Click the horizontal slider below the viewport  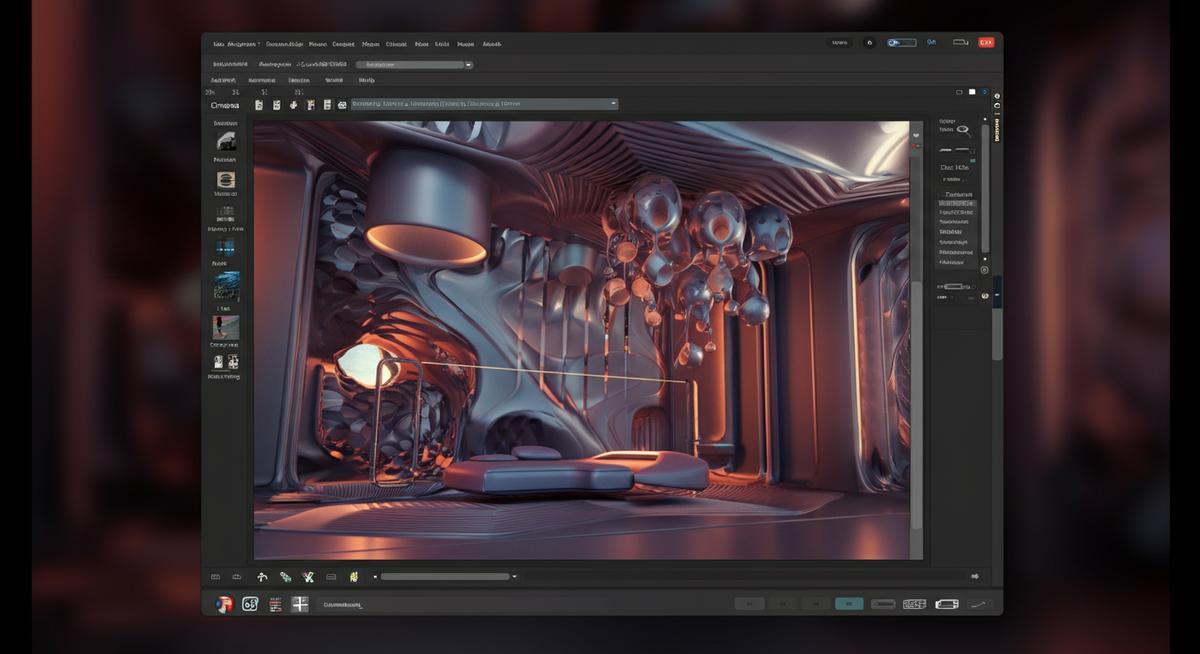(x=444, y=577)
